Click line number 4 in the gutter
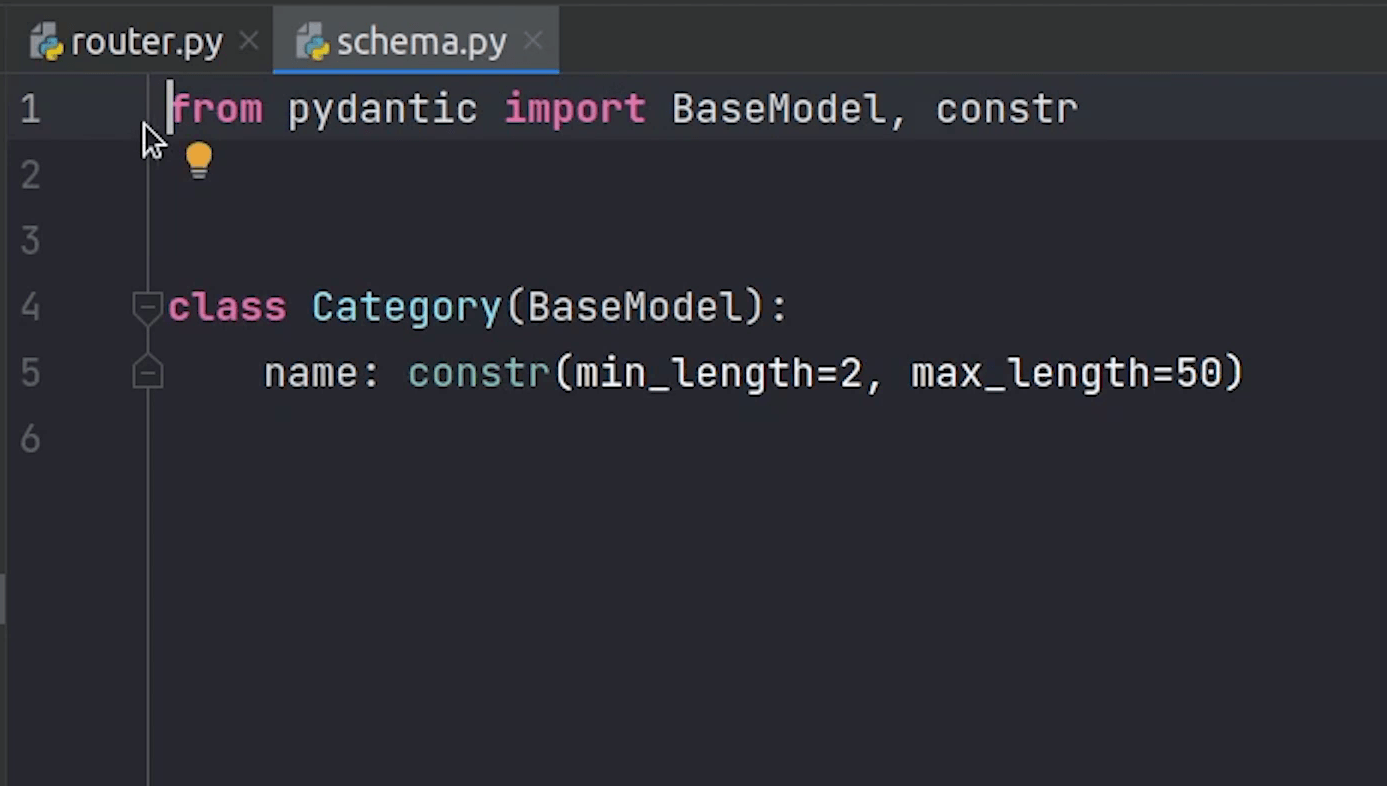 coord(30,307)
